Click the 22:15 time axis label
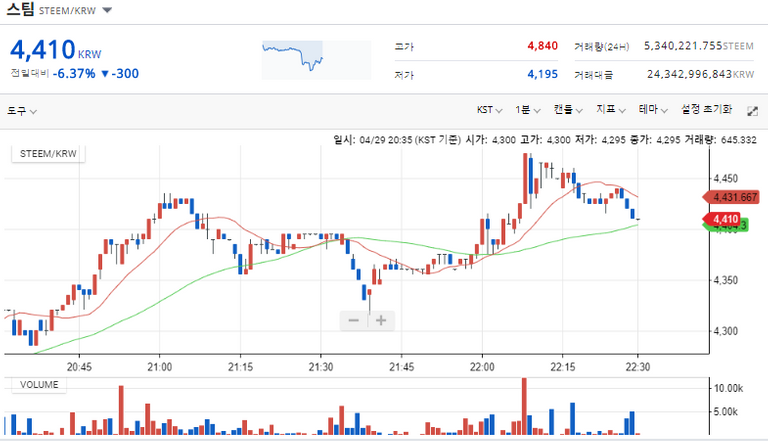 click(562, 367)
